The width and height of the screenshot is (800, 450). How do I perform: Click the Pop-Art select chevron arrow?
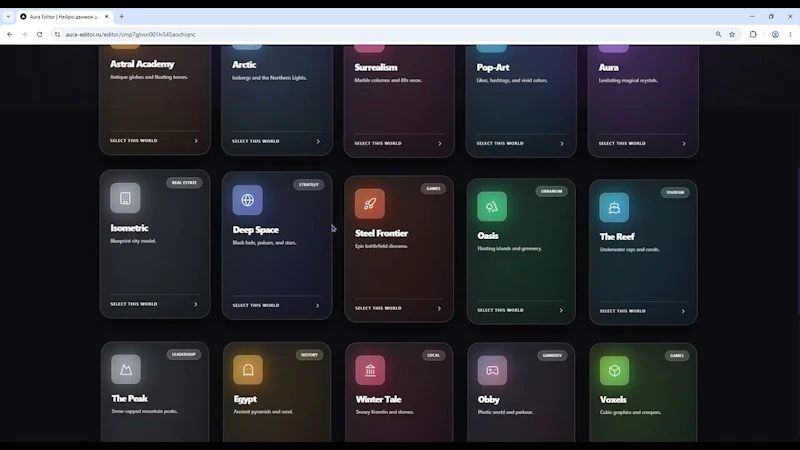point(562,143)
